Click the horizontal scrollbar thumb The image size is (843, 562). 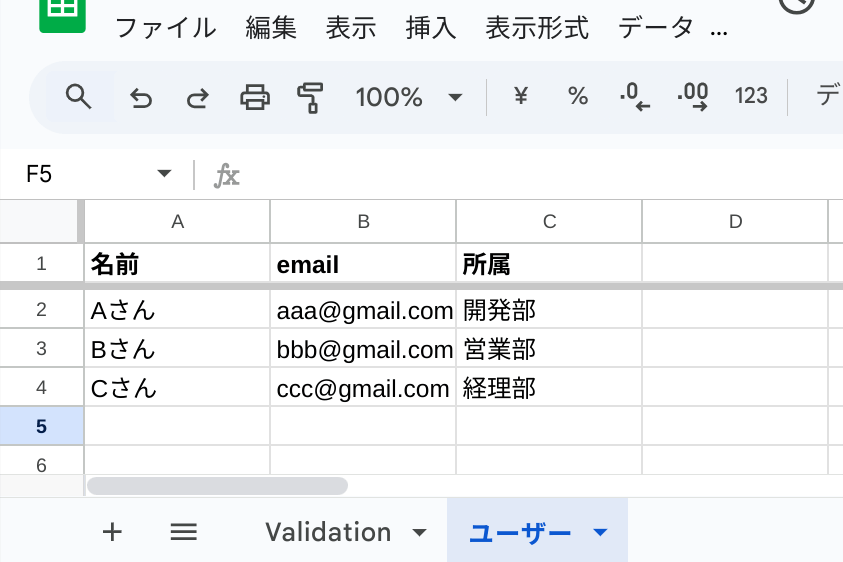(x=217, y=486)
